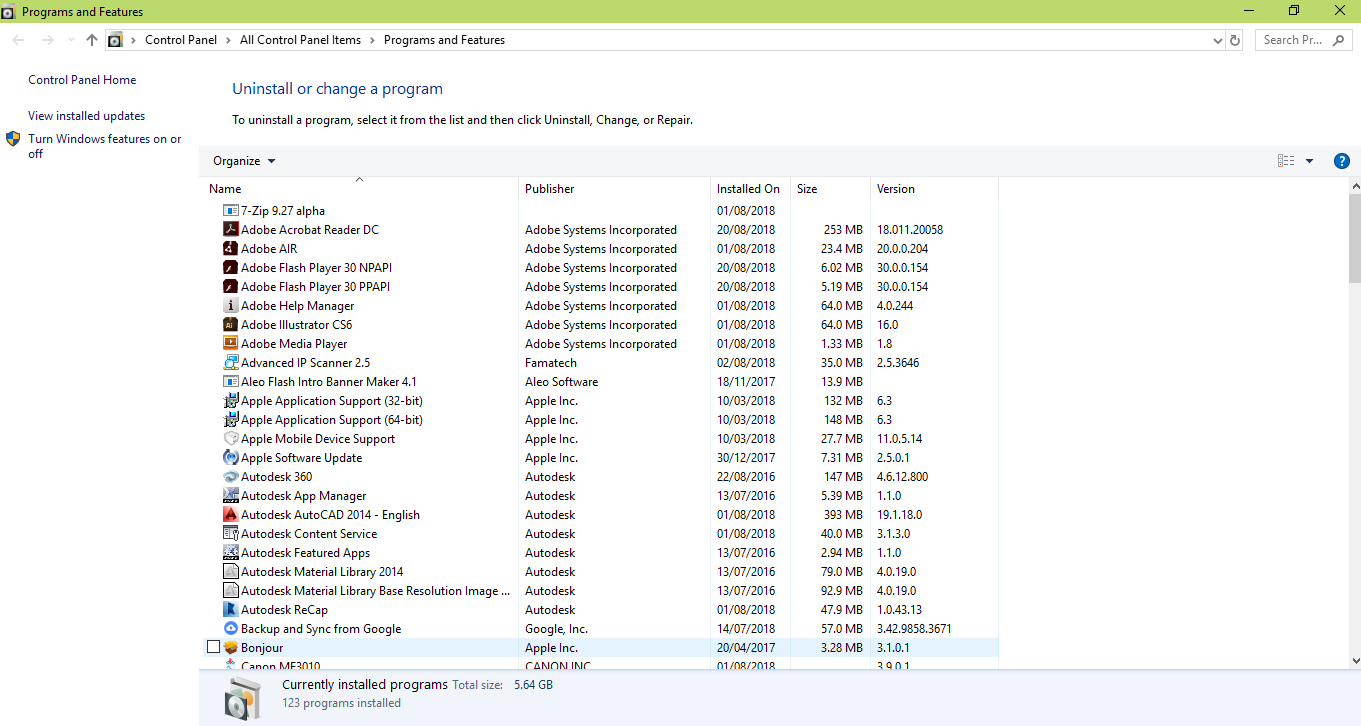Click the Adobe Acrobat Reader DC icon
Screen dimensions: 1361x726
pos(229,229)
